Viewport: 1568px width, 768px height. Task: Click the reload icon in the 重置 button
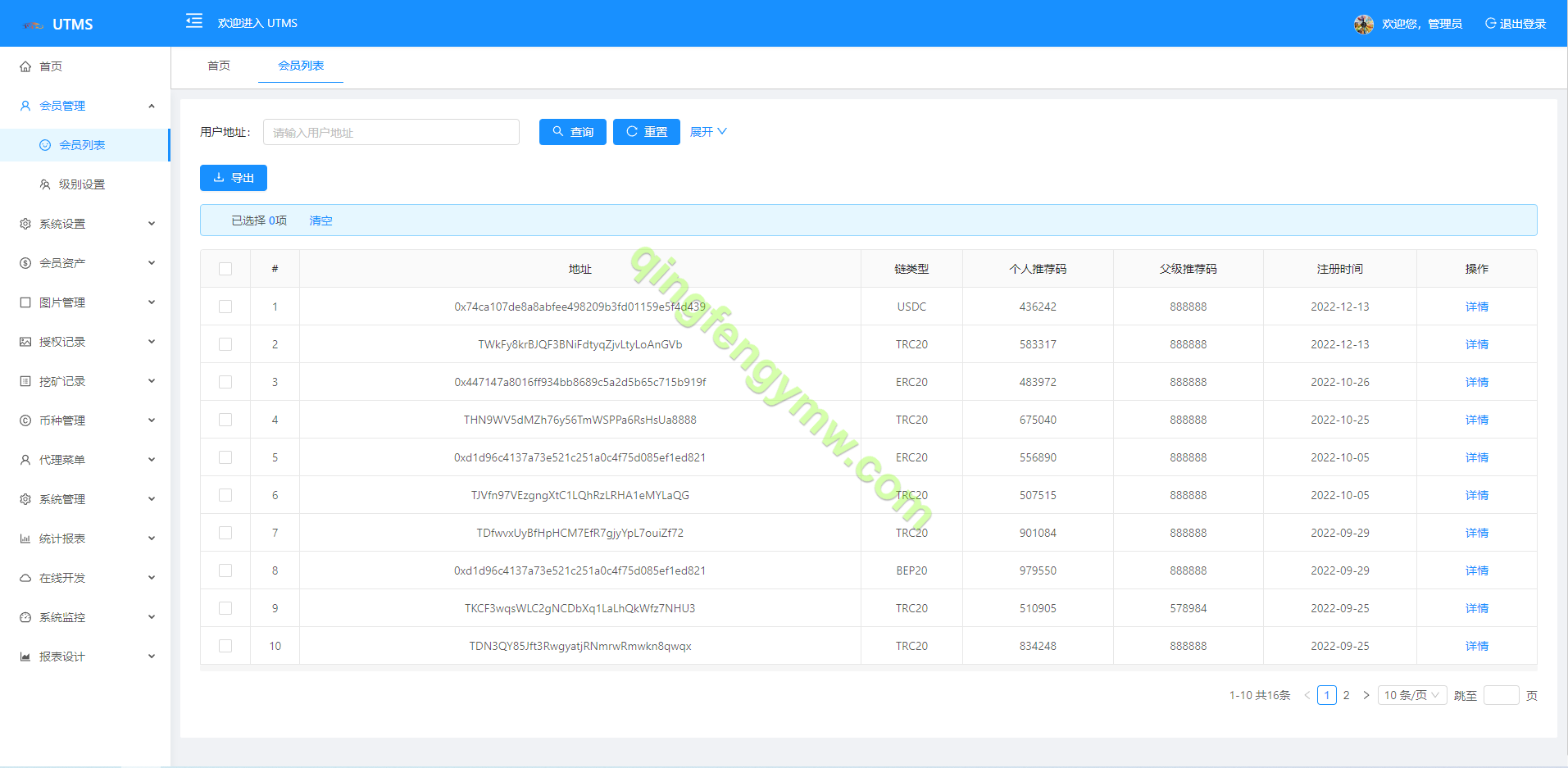point(632,131)
